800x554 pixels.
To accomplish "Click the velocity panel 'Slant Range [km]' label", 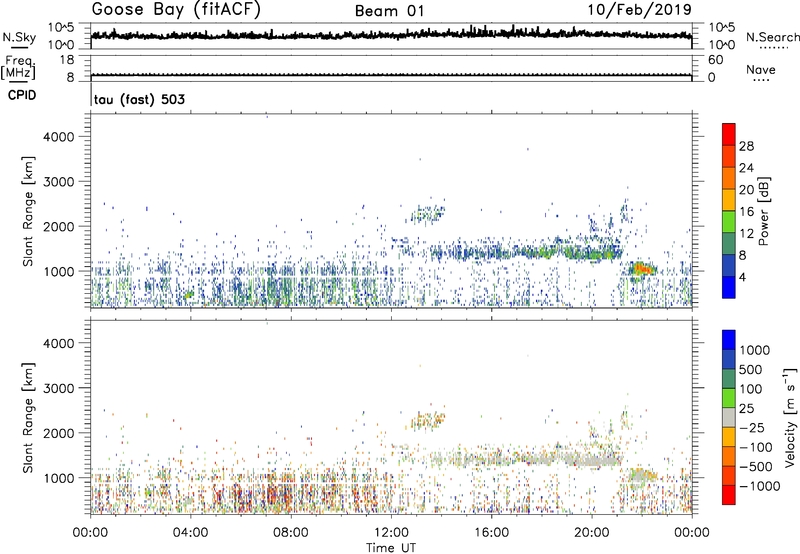I will (x=28, y=417).
